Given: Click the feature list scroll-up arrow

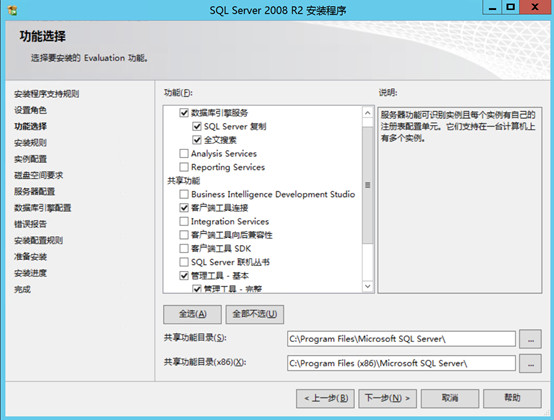Looking at the screenshot, I should coord(367,113).
